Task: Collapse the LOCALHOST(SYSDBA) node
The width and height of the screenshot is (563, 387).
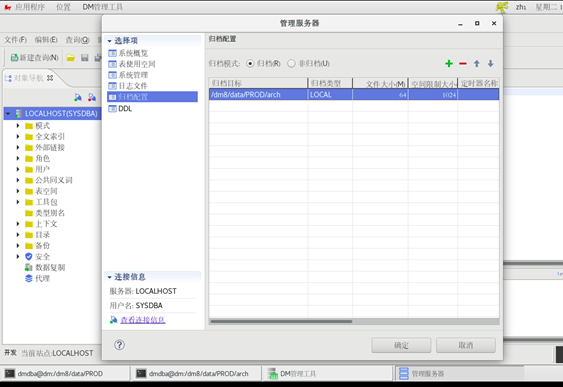Action: (x=8, y=113)
